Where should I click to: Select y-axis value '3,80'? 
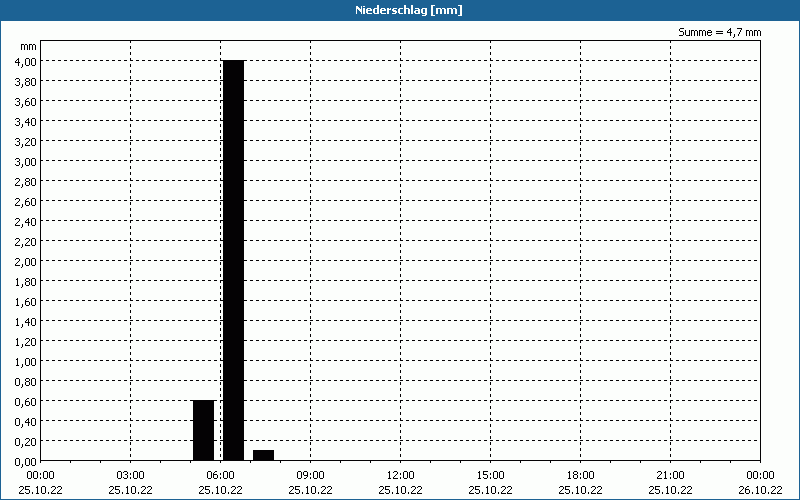[25, 81]
